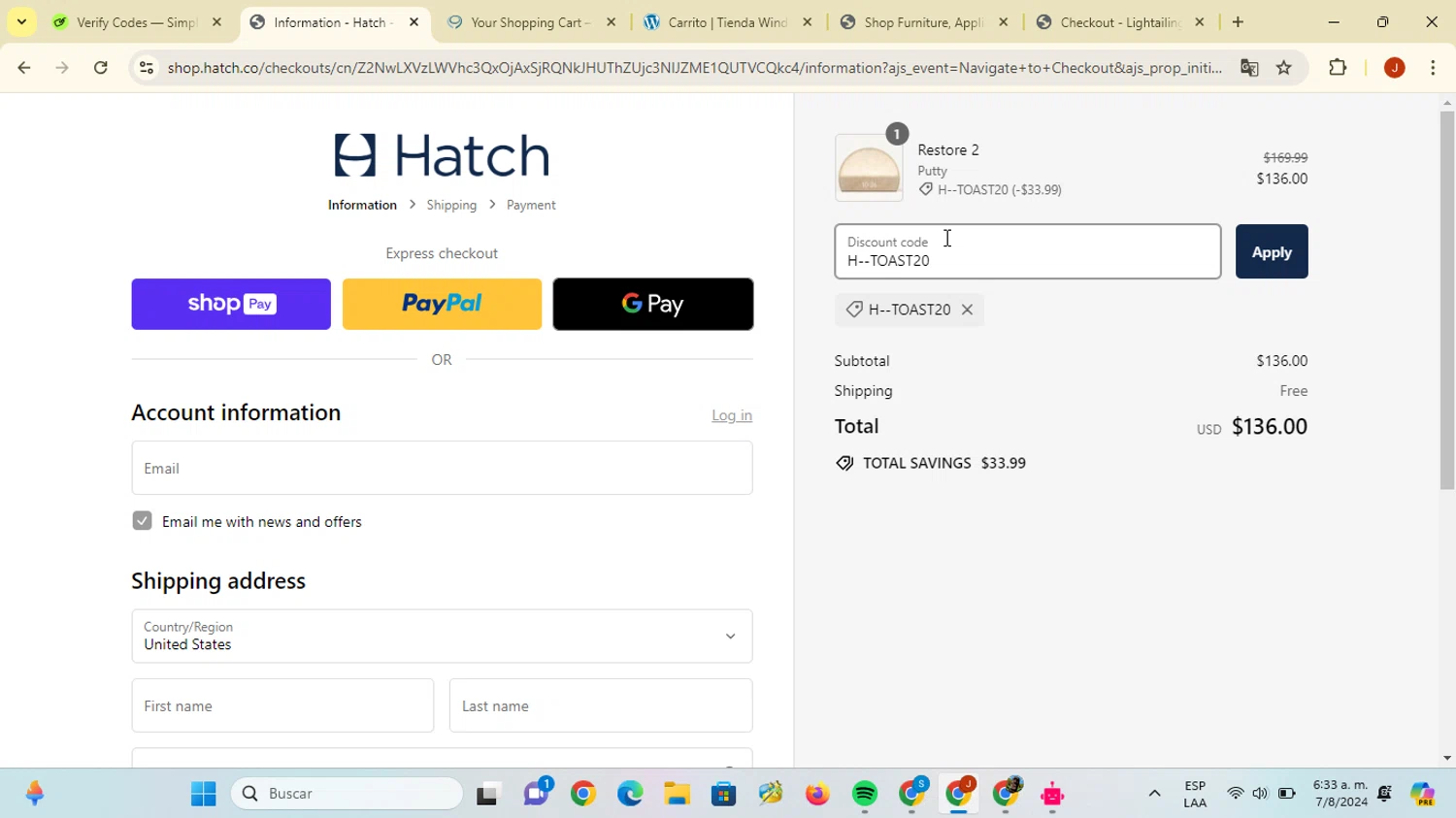The image size is (1456, 818).
Task: Show hidden system tray icons
Action: click(x=1154, y=794)
